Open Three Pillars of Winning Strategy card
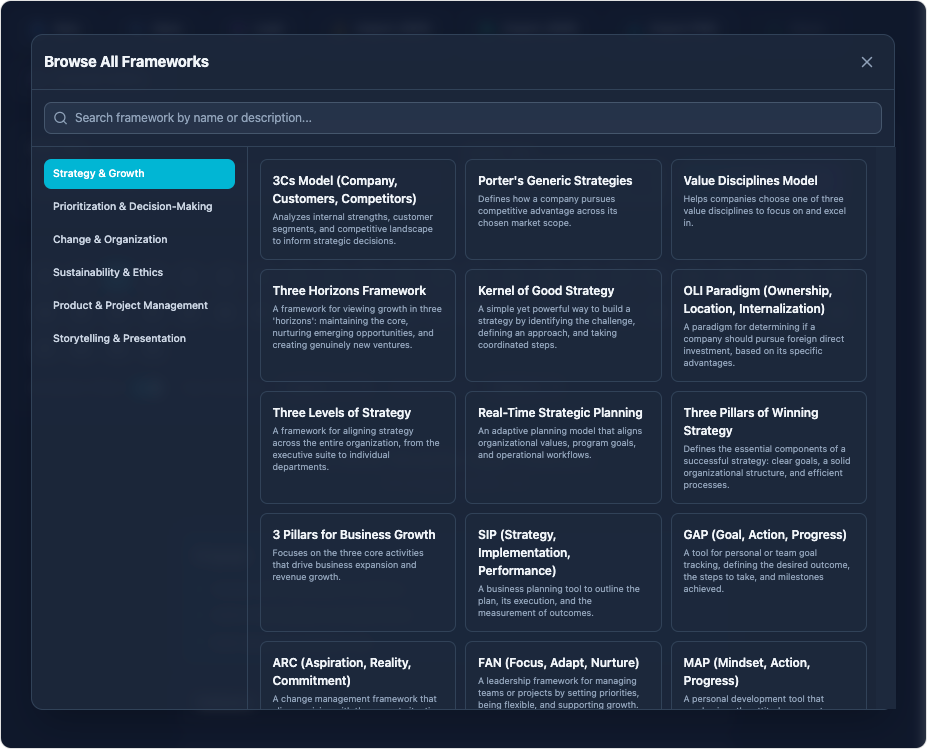Viewport: 927px width, 749px height. pyautogui.click(x=768, y=447)
